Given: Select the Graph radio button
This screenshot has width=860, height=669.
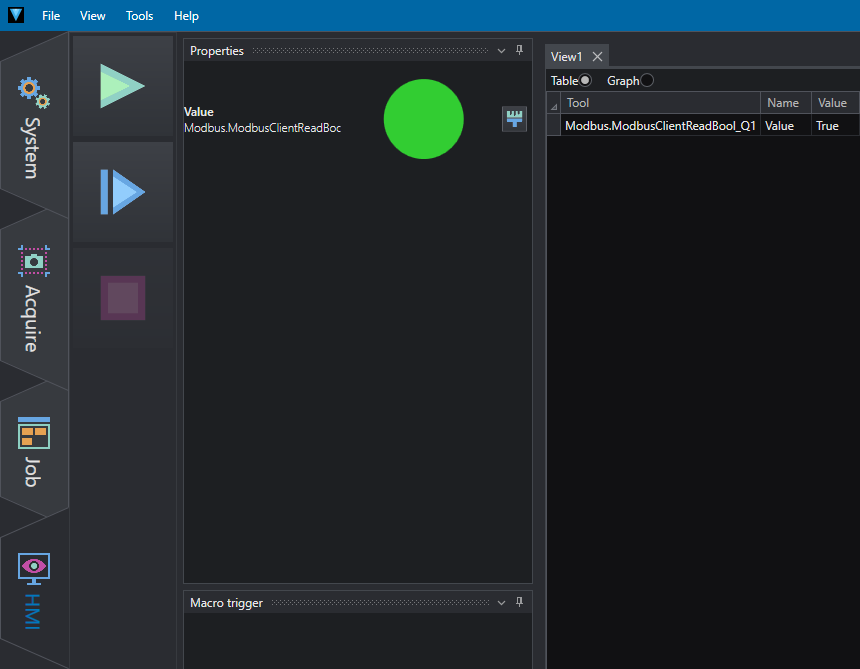Looking at the screenshot, I should pyautogui.click(x=647, y=81).
